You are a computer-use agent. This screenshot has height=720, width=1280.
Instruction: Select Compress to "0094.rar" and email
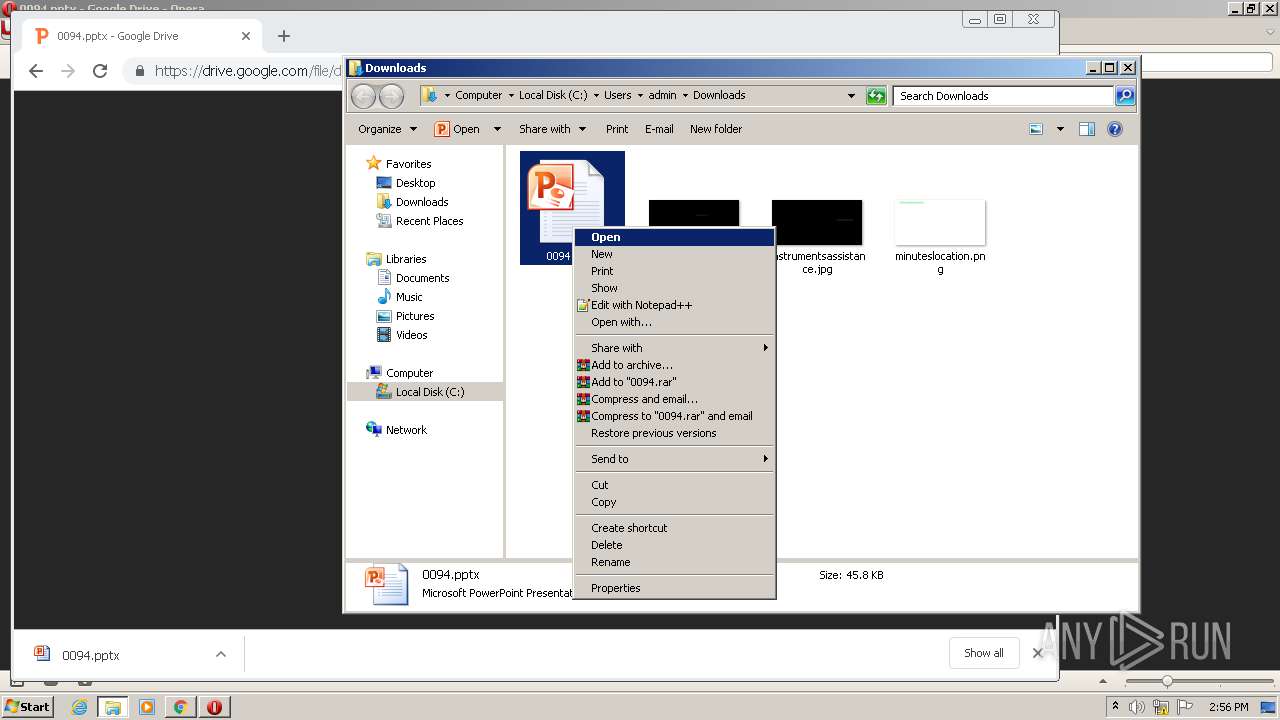[x=674, y=416]
